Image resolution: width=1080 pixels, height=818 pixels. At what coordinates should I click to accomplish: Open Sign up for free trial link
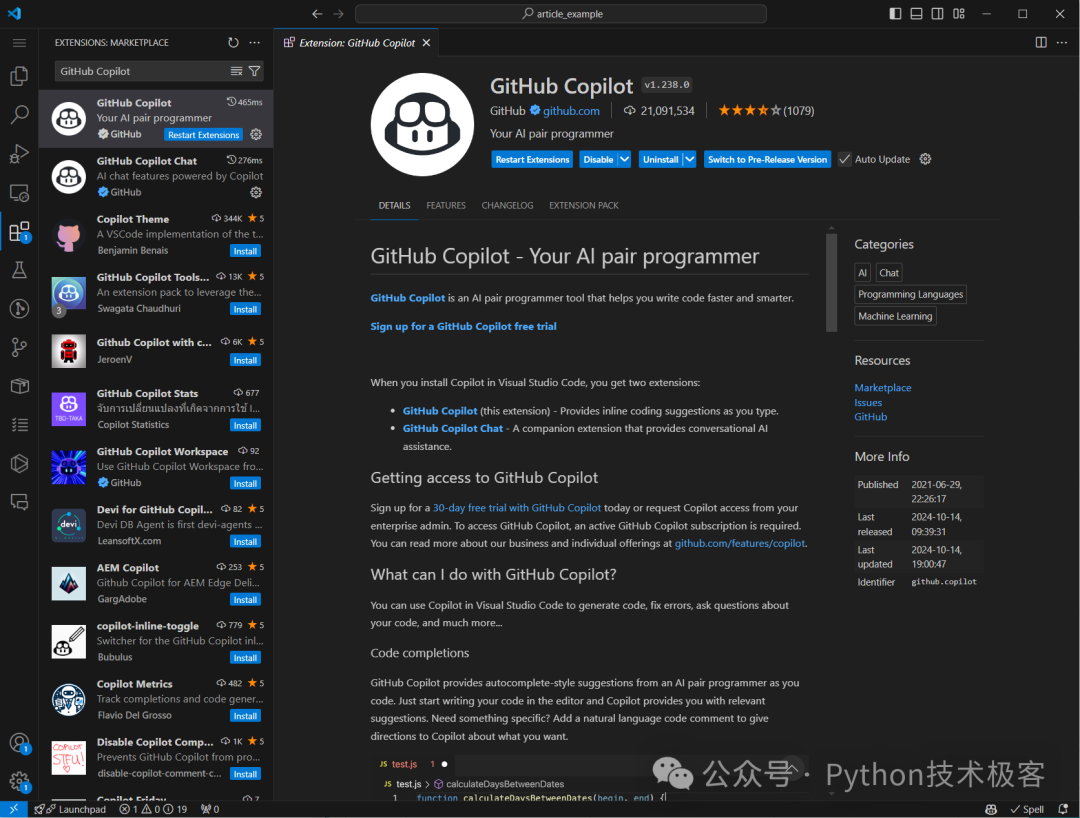tap(464, 326)
